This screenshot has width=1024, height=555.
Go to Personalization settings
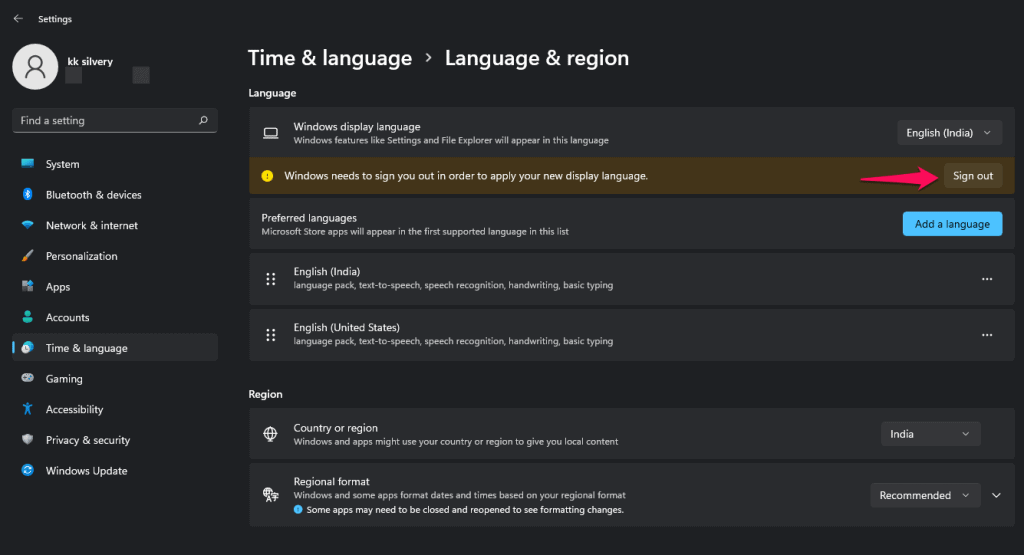(81, 256)
